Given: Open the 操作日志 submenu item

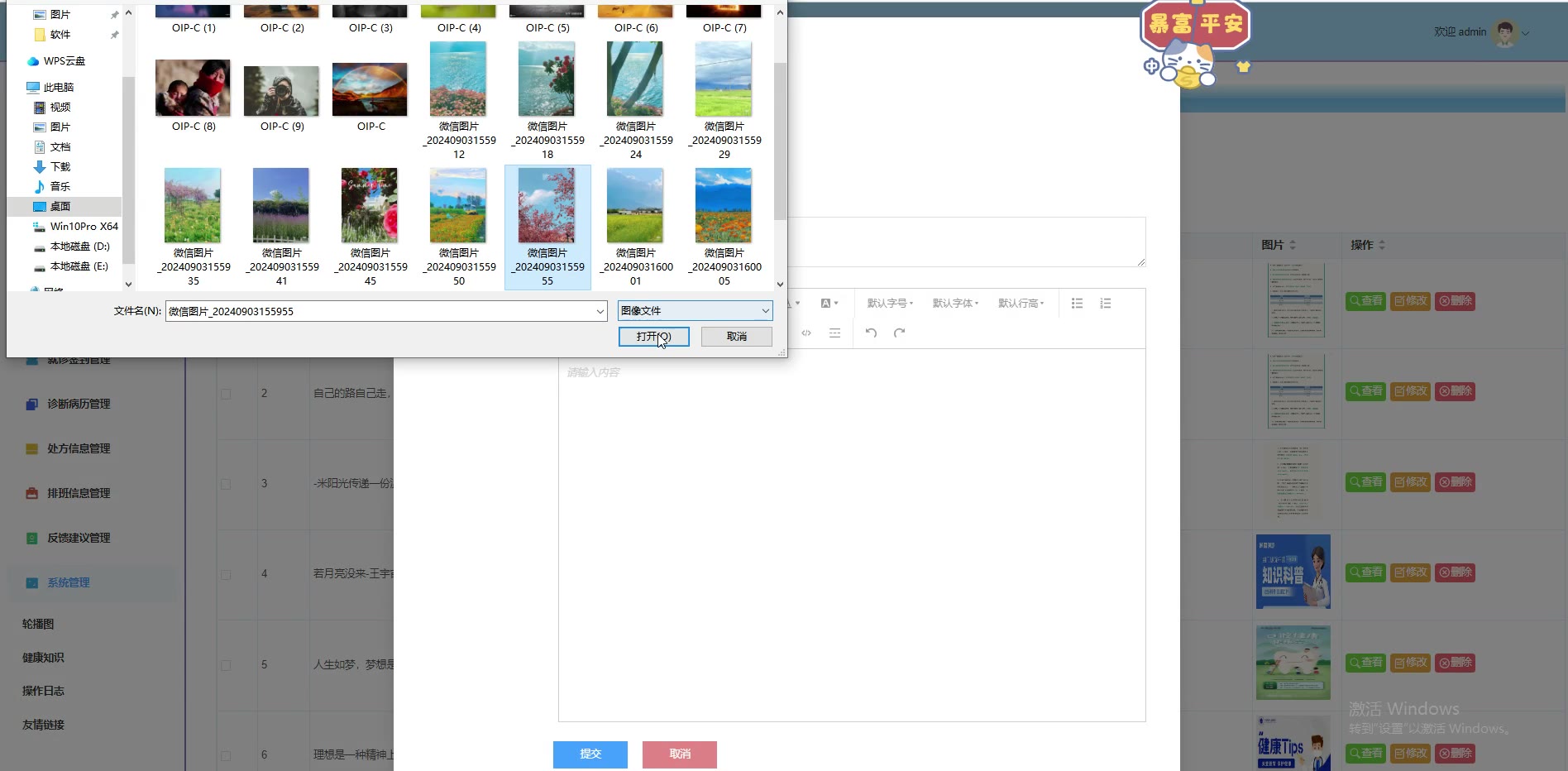Looking at the screenshot, I should click(x=43, y=691).
